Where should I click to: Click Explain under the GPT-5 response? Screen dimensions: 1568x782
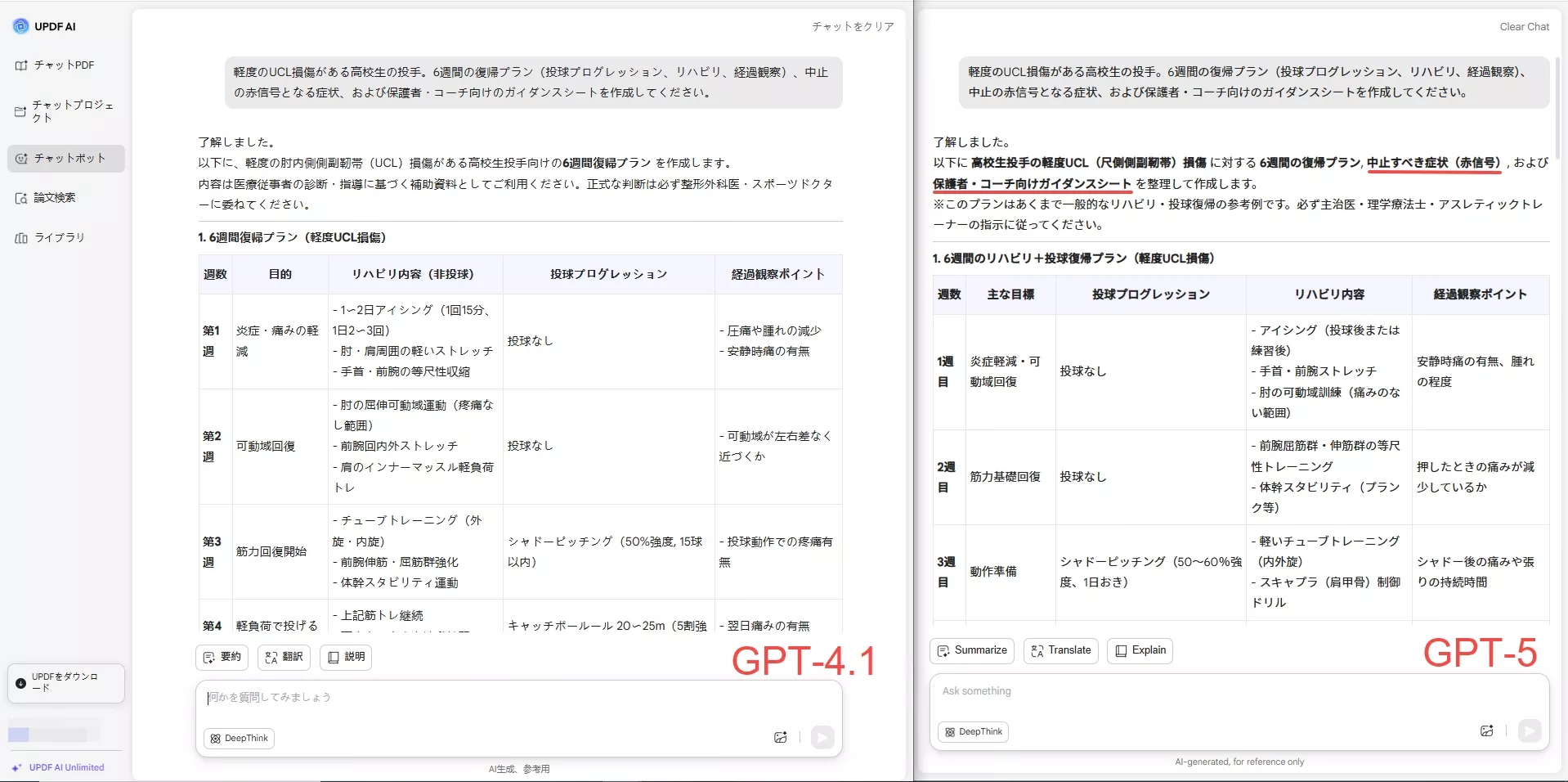point(1139,650)
